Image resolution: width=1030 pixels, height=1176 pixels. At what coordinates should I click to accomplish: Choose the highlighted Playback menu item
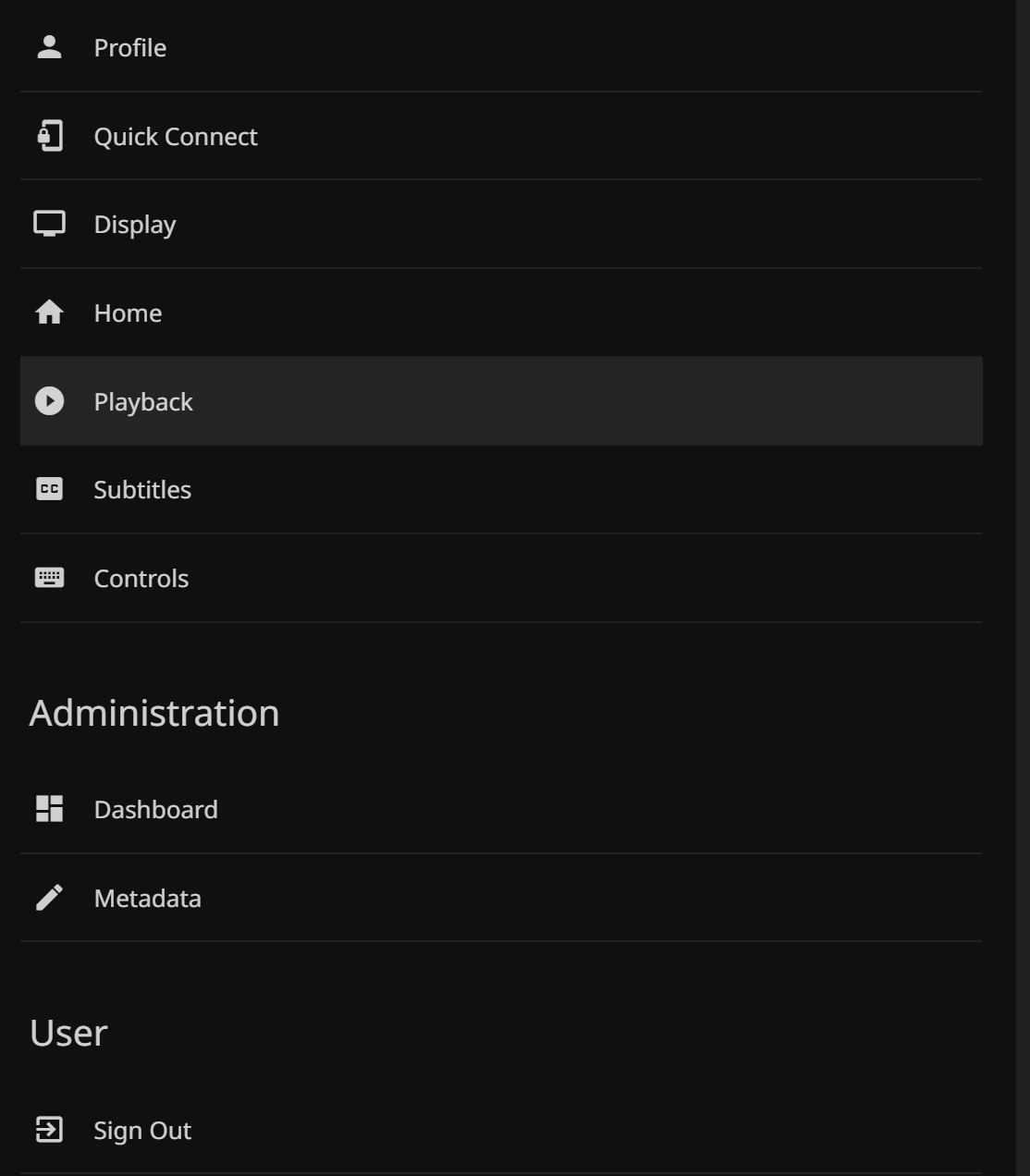[x=143, y=402]
